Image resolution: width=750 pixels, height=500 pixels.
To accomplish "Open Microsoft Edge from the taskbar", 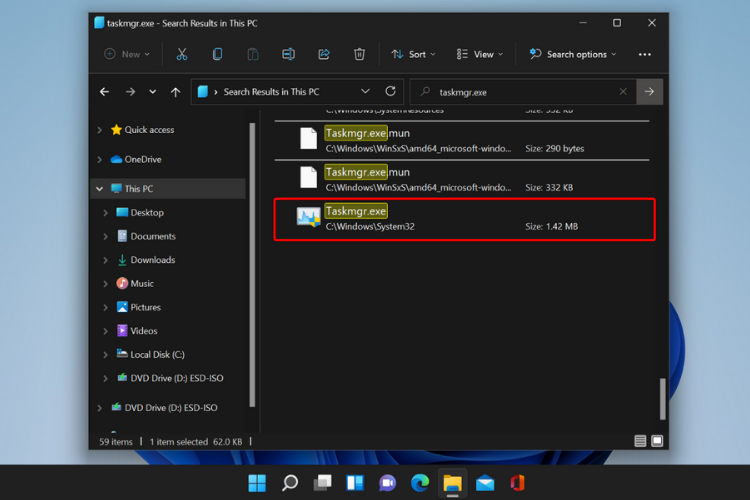I will (420, 483).
